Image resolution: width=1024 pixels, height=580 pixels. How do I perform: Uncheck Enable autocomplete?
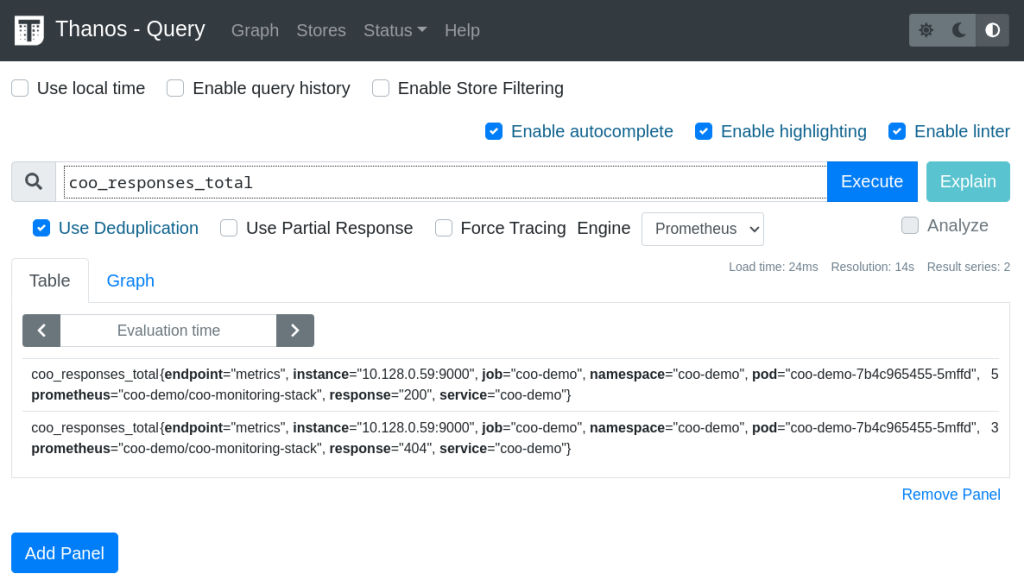[494, 131]
